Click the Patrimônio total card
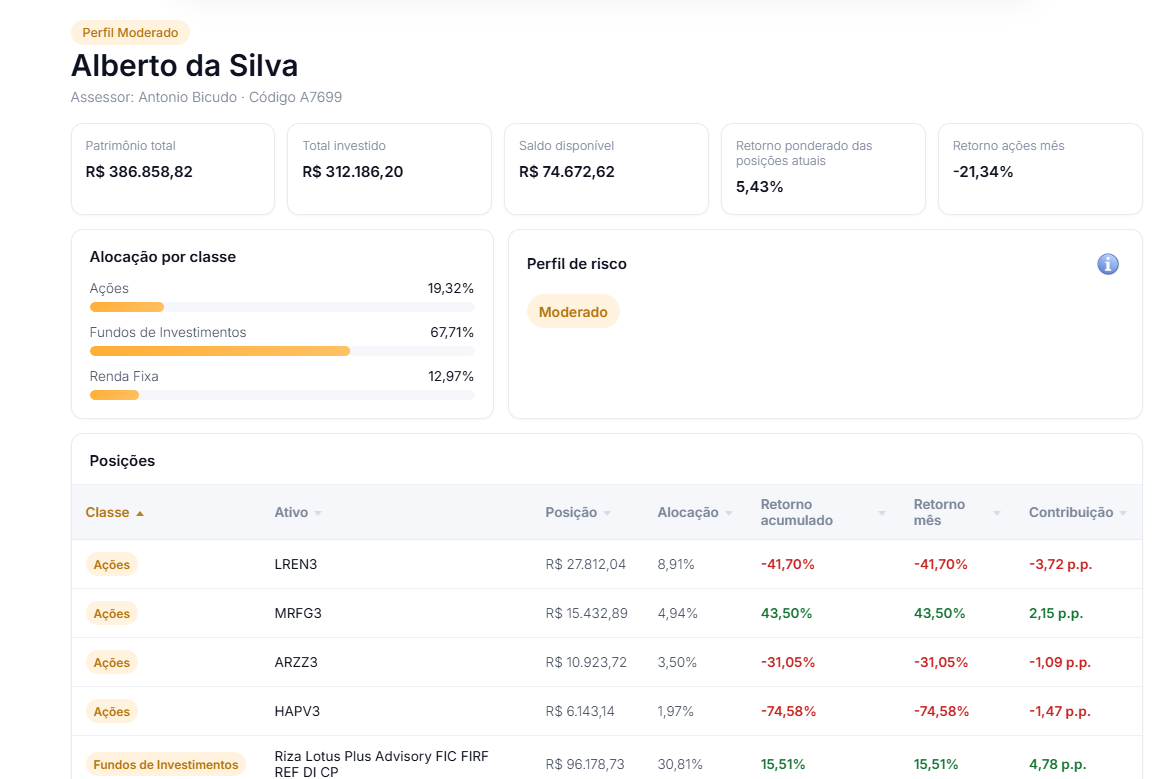This screenshot has width=1162, height=779. (173, 169)
